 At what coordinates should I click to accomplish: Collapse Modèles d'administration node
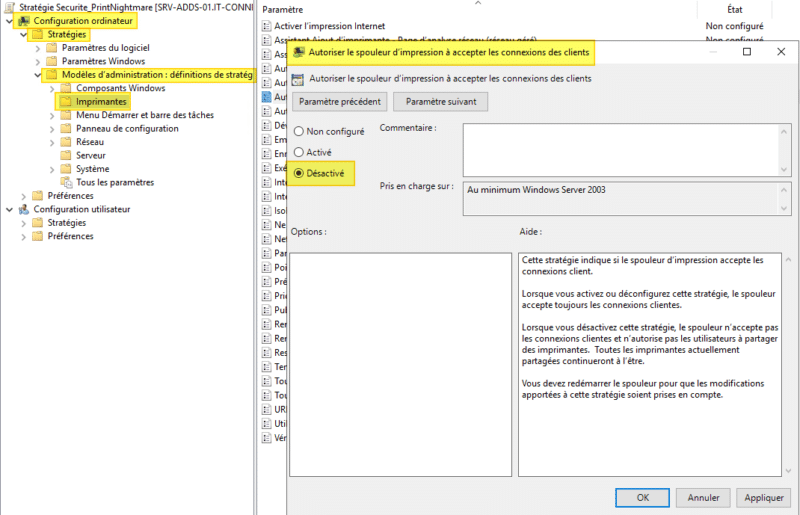pos(38,75)
